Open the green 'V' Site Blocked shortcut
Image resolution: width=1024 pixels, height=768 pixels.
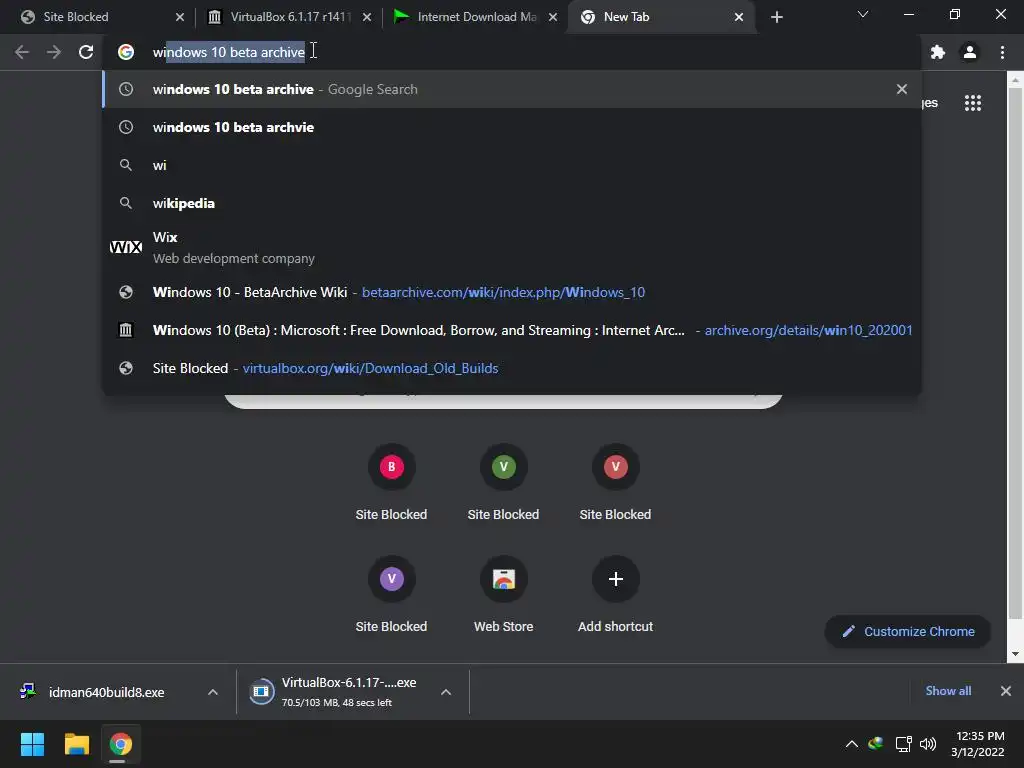(x=503, y=483)
